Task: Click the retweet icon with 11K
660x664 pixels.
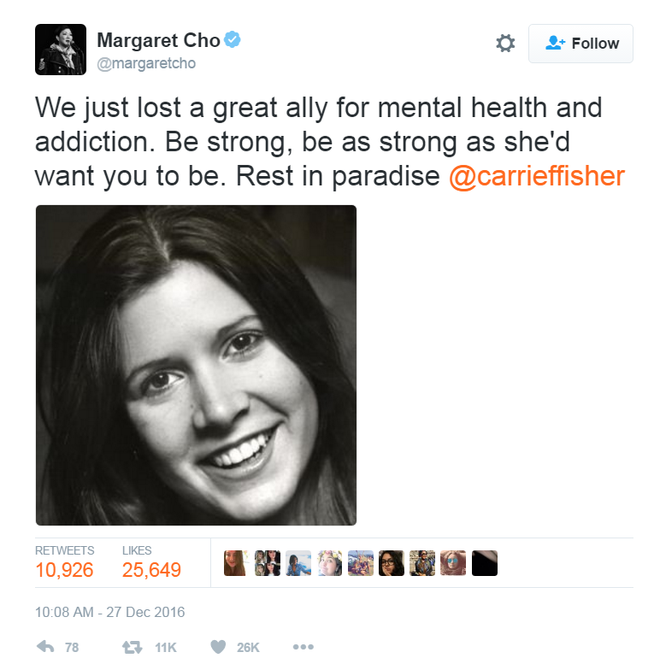Action: [x=132, y=647]
